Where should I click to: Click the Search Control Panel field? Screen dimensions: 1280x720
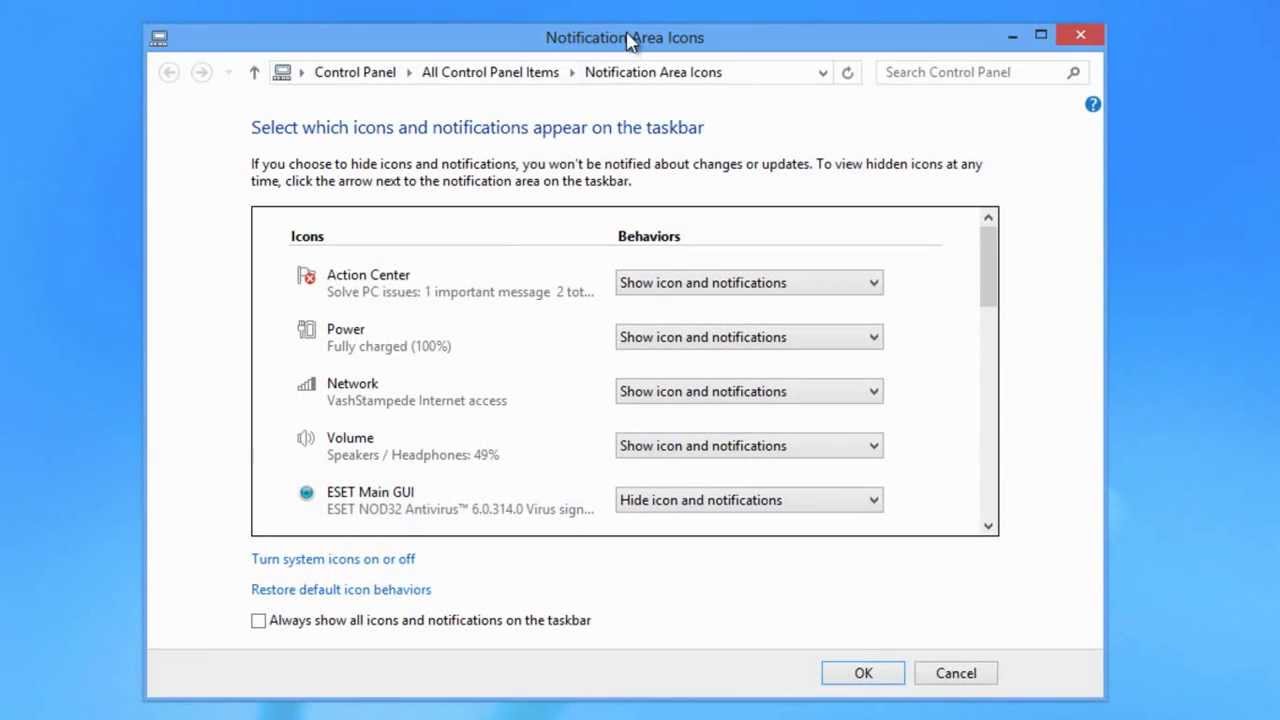point(970,72)
